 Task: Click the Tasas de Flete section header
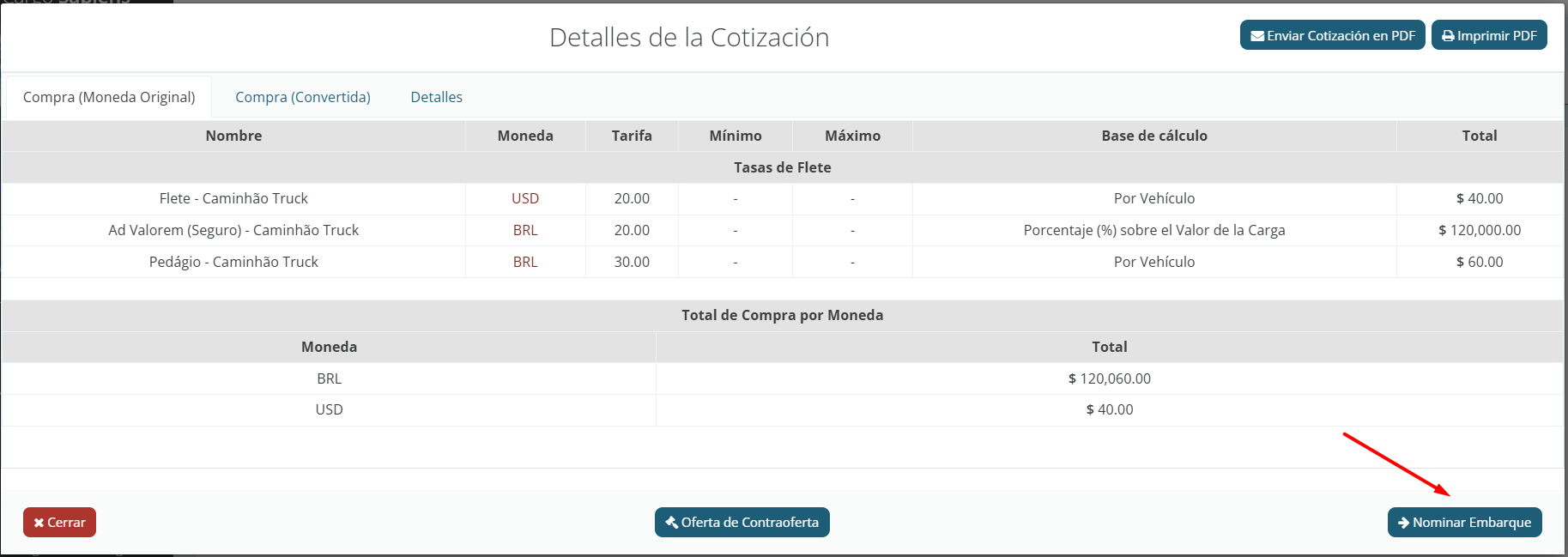click(x=782, y=167)
